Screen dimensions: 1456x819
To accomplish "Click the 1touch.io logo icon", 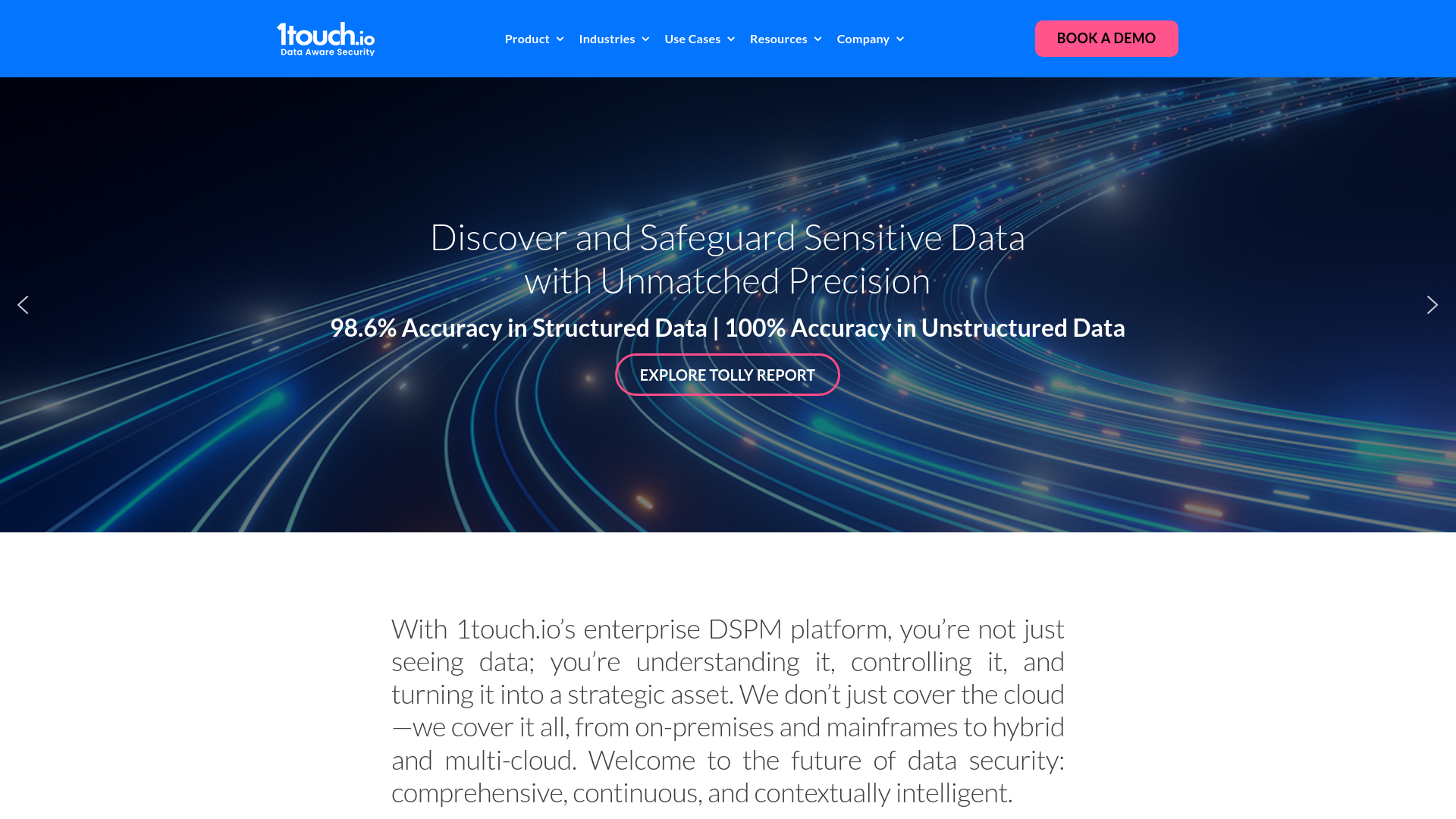I will [x=326, y=38].
